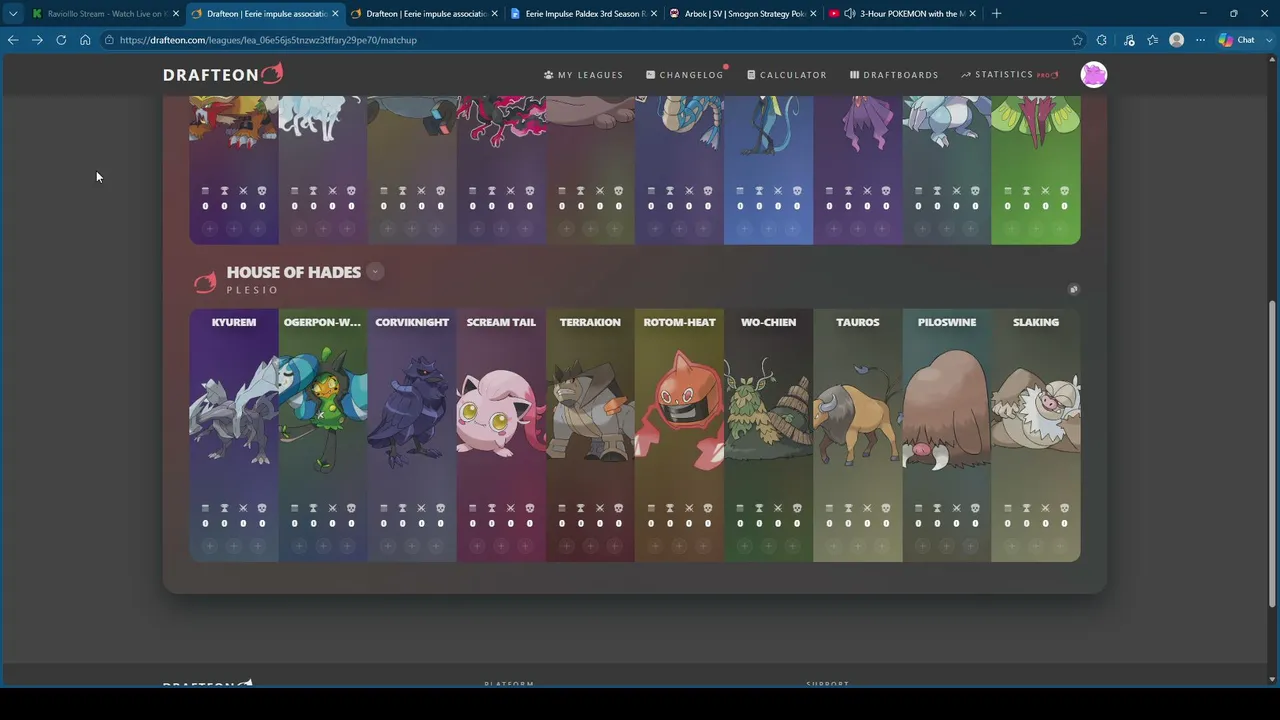Open the Calculator from the navigation
Screen dimensions: 1280x720
pos(787,75)
